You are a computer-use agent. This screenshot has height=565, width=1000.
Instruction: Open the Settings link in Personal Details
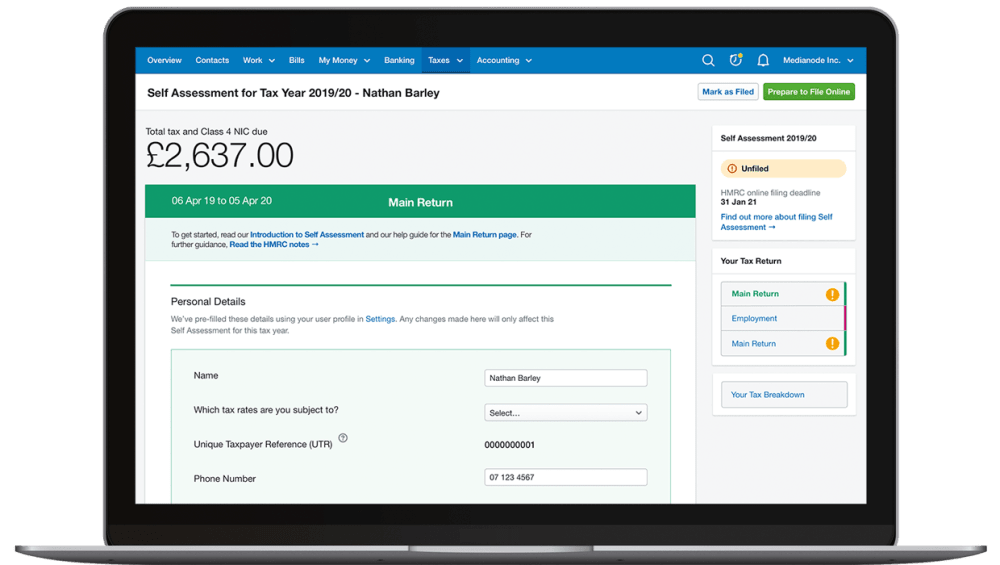pyautogui.click(x=380, y=319)
